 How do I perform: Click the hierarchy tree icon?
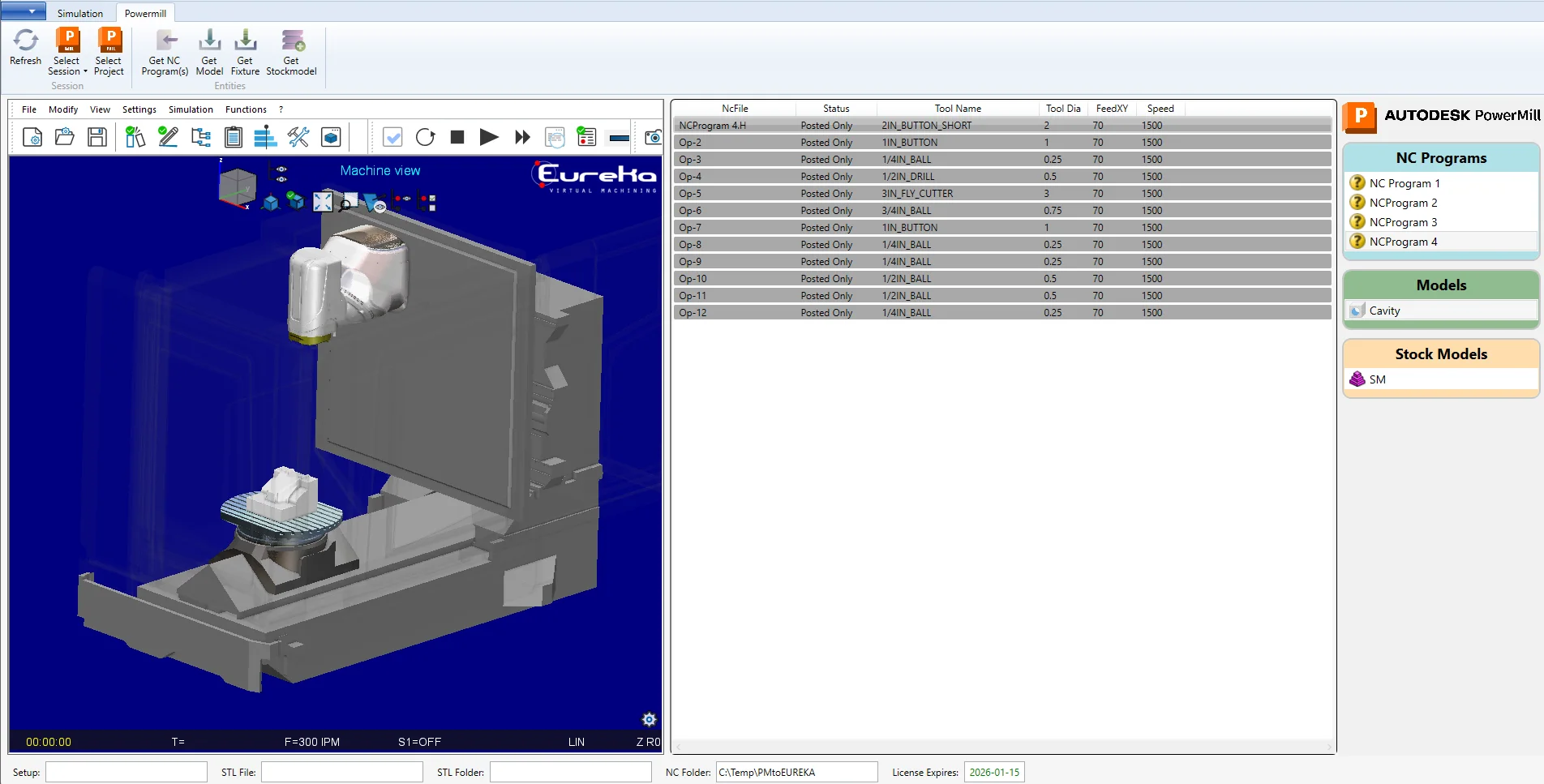click(x=201, y=137)
